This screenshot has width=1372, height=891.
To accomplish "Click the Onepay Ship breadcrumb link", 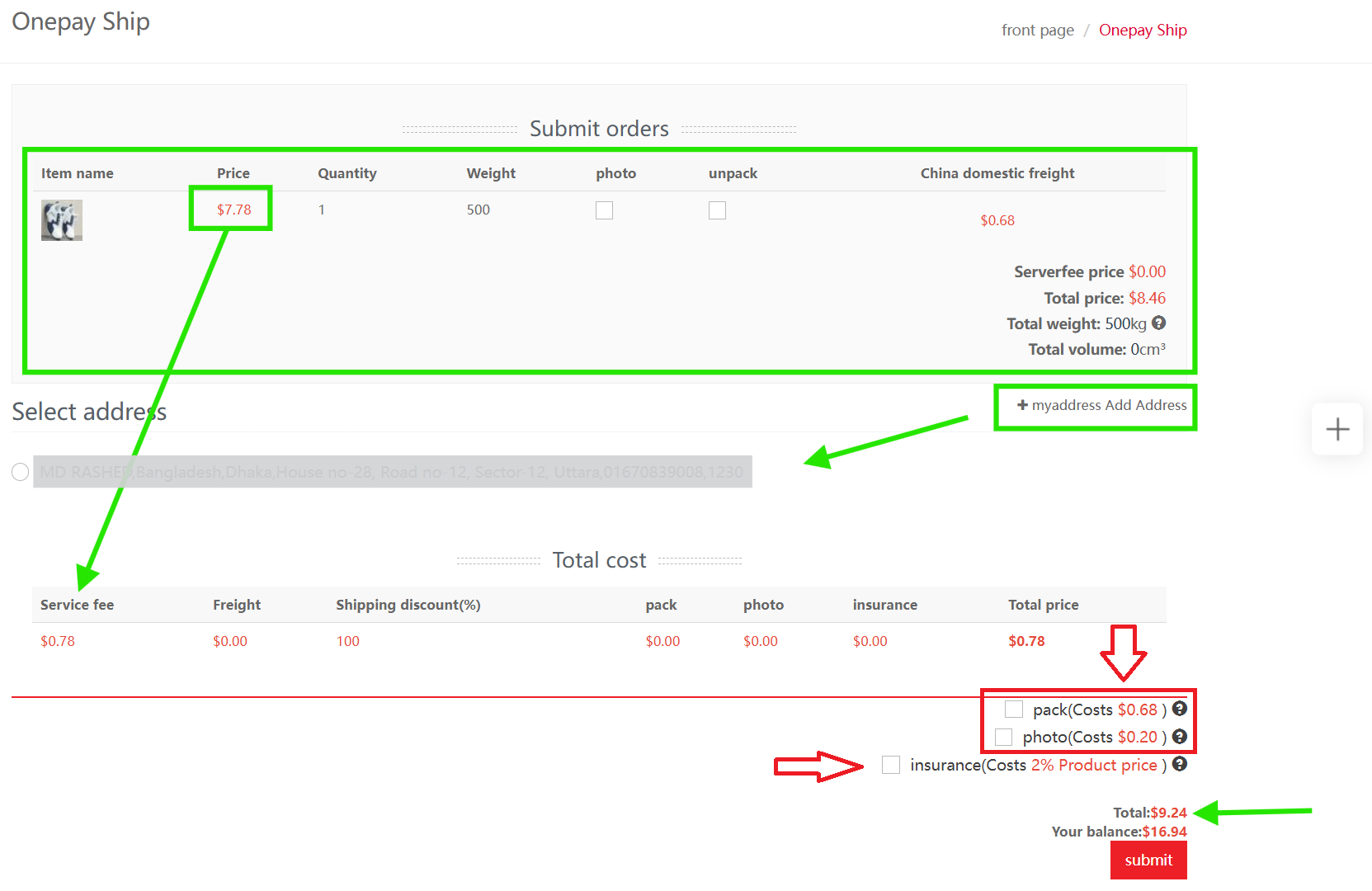I will [x=1143, y=30].
